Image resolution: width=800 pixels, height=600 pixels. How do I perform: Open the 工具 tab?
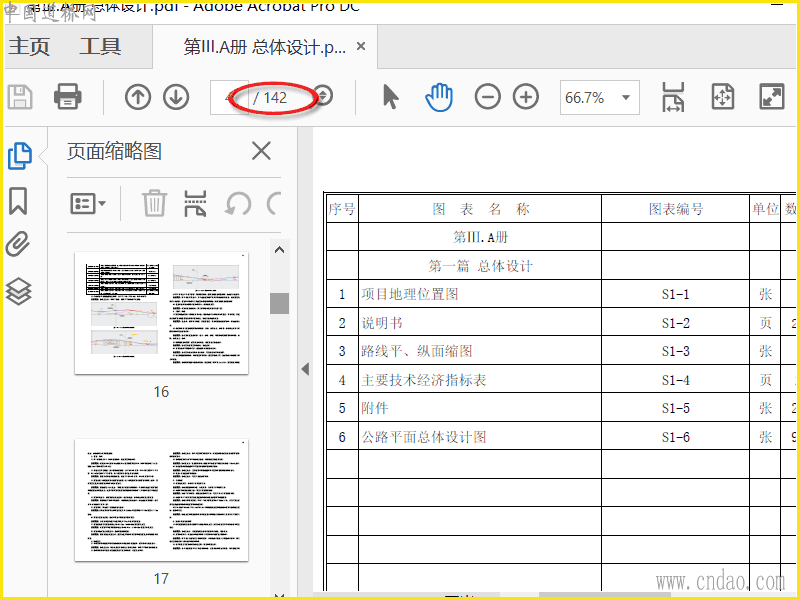click(x=100, y=47)
